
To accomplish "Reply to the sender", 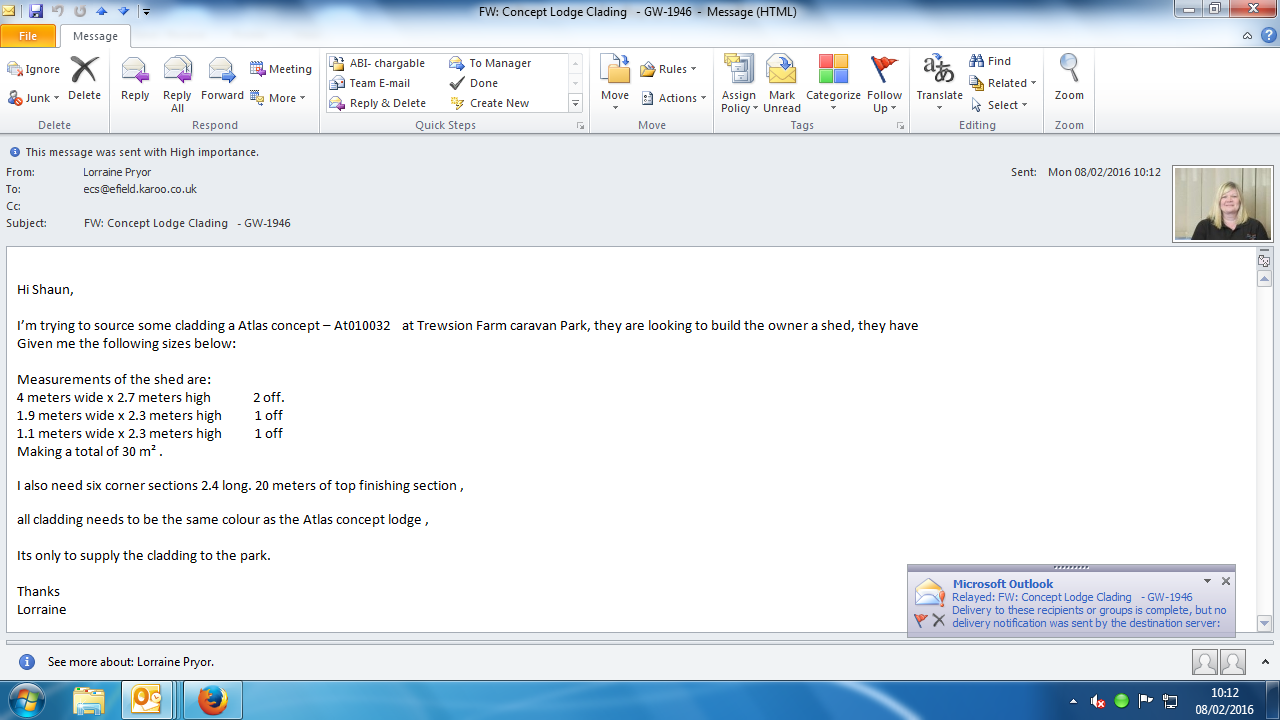I will (x=135, y=80).
